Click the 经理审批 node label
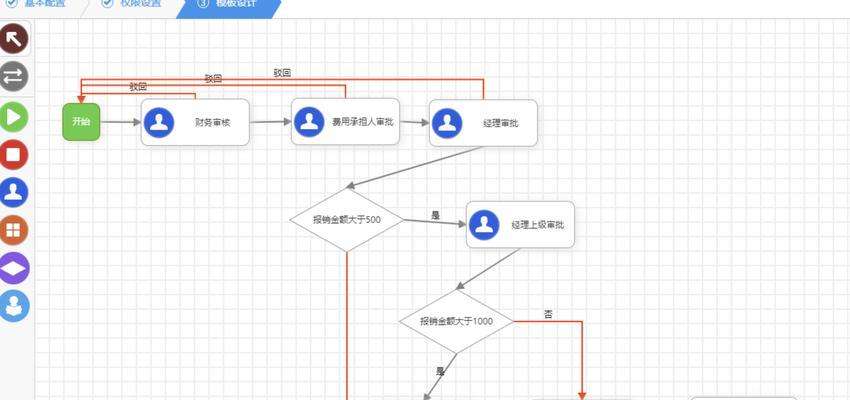This screenshot has height=400, width=850. [500, 124]
